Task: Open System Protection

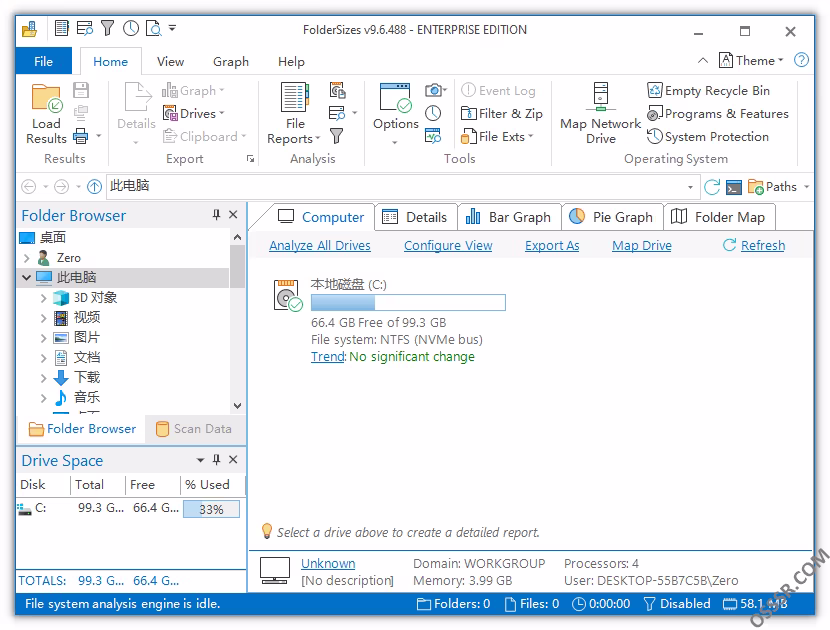Action: (x=708, y=137)
